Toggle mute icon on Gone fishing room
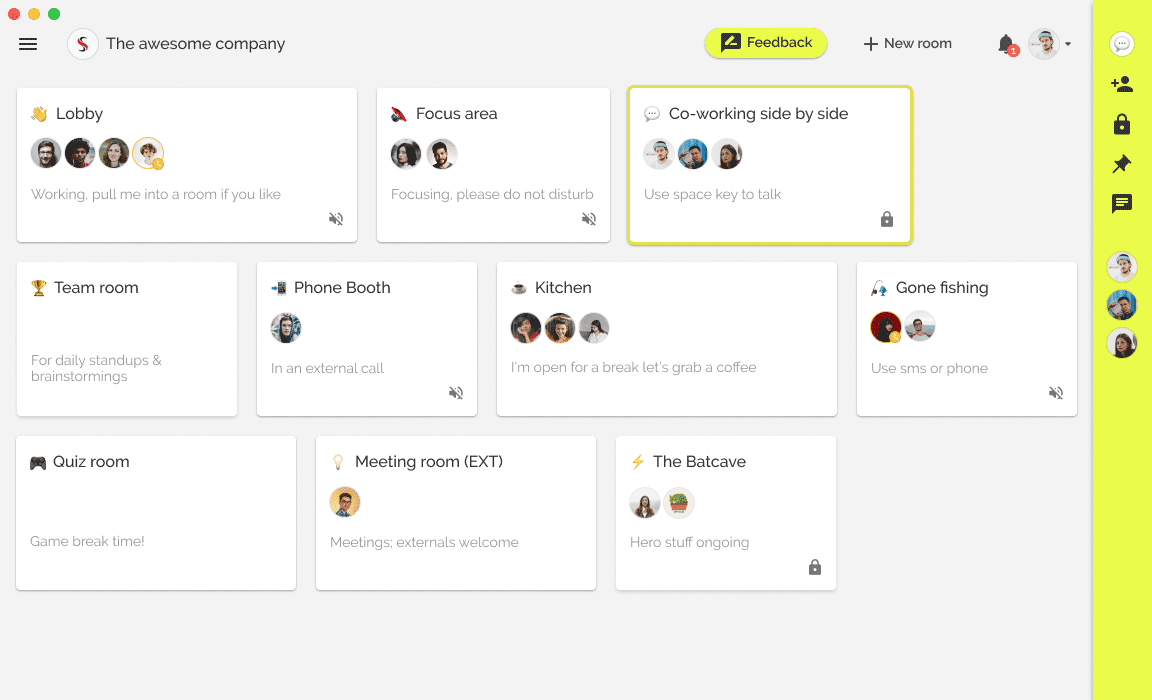The width and height of the screenshot is (1152, 700). (x=1056, y=393)
